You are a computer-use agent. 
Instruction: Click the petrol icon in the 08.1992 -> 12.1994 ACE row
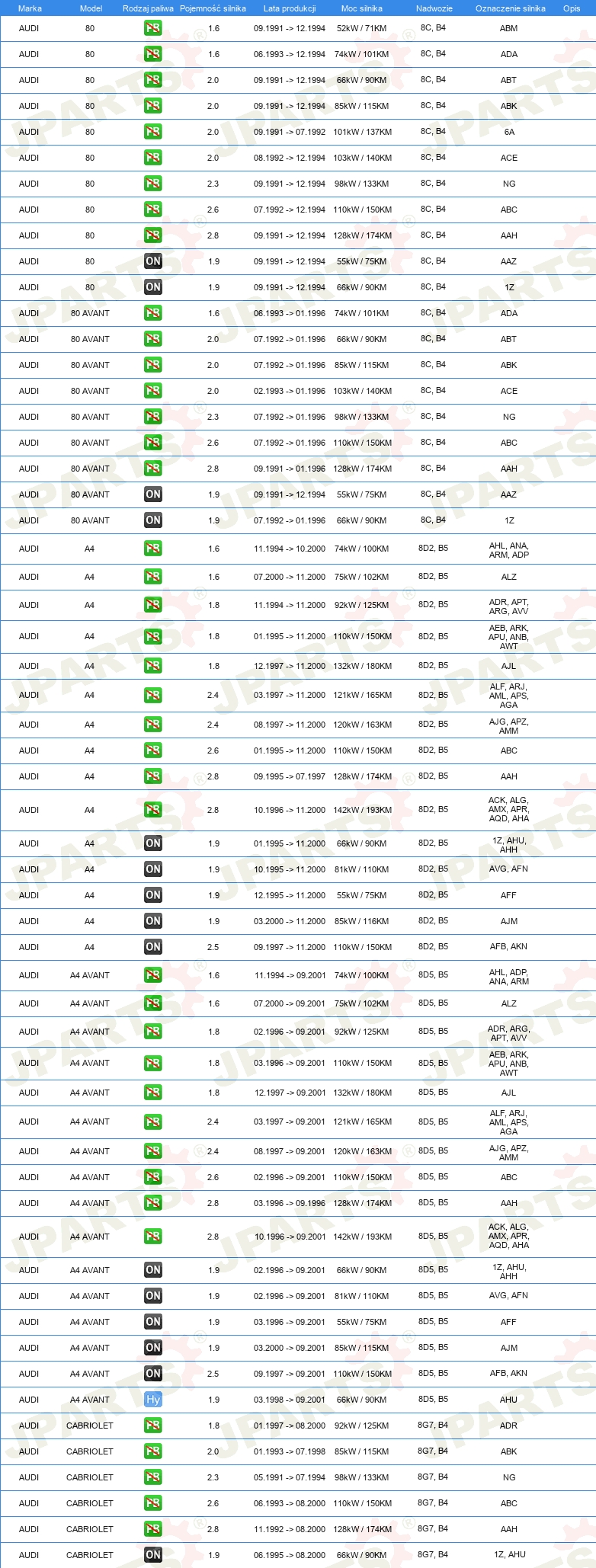[152, 158]
